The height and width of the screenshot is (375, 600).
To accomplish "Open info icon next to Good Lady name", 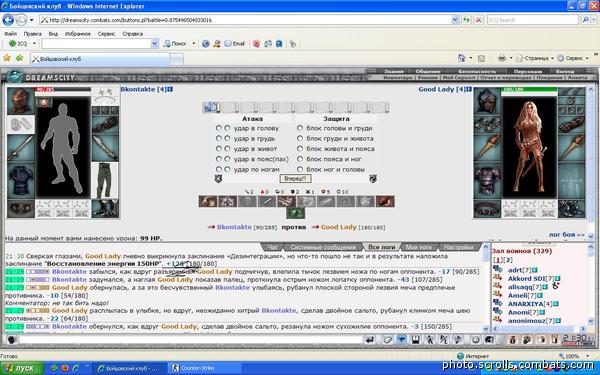I will coord(469,89).
